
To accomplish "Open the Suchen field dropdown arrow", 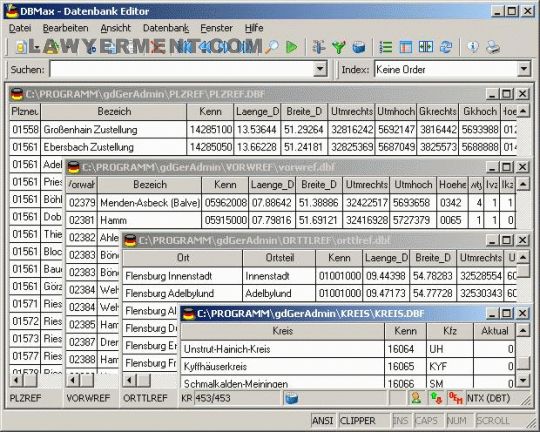I will 320,69.
